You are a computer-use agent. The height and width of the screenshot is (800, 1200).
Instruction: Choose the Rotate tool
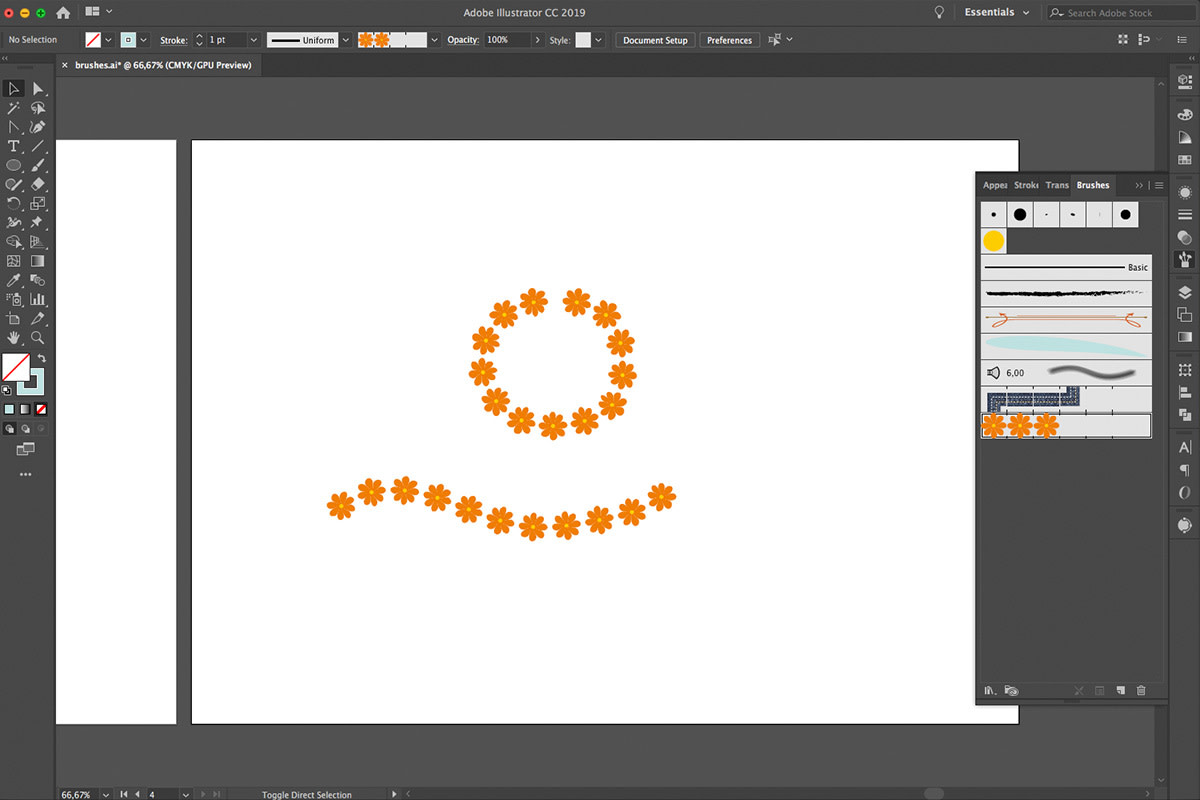point(14,202)
